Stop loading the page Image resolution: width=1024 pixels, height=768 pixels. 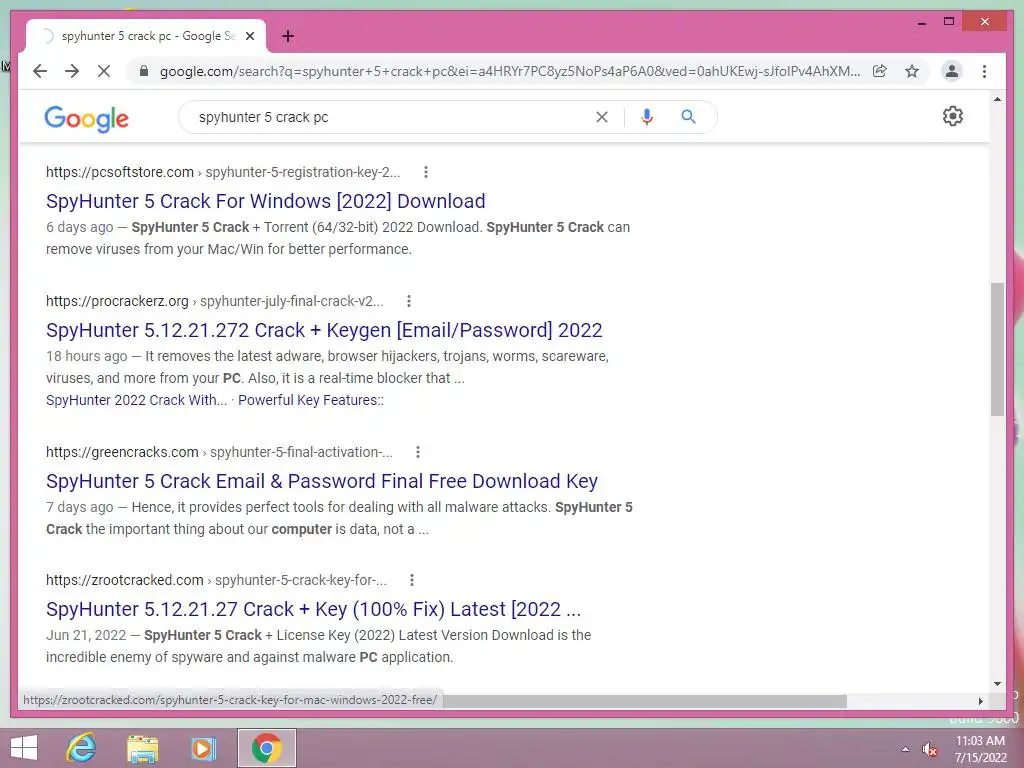pos(104,71)
